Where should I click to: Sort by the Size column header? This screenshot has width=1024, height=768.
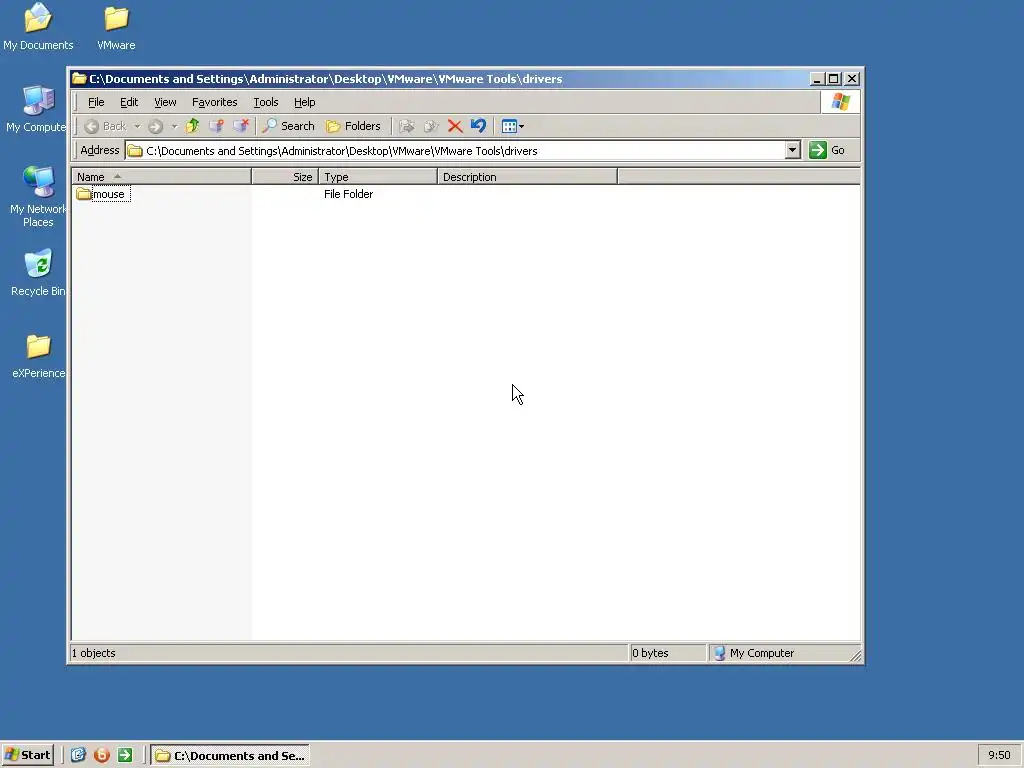[x=285, y=177]
